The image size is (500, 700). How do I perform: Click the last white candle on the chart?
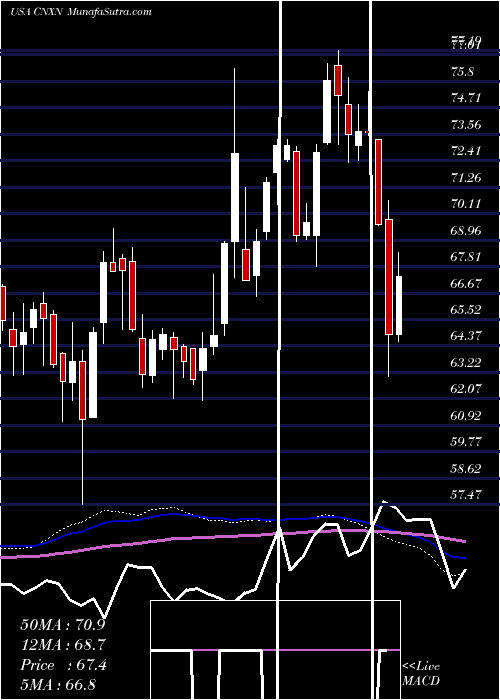tap(399, 305)
